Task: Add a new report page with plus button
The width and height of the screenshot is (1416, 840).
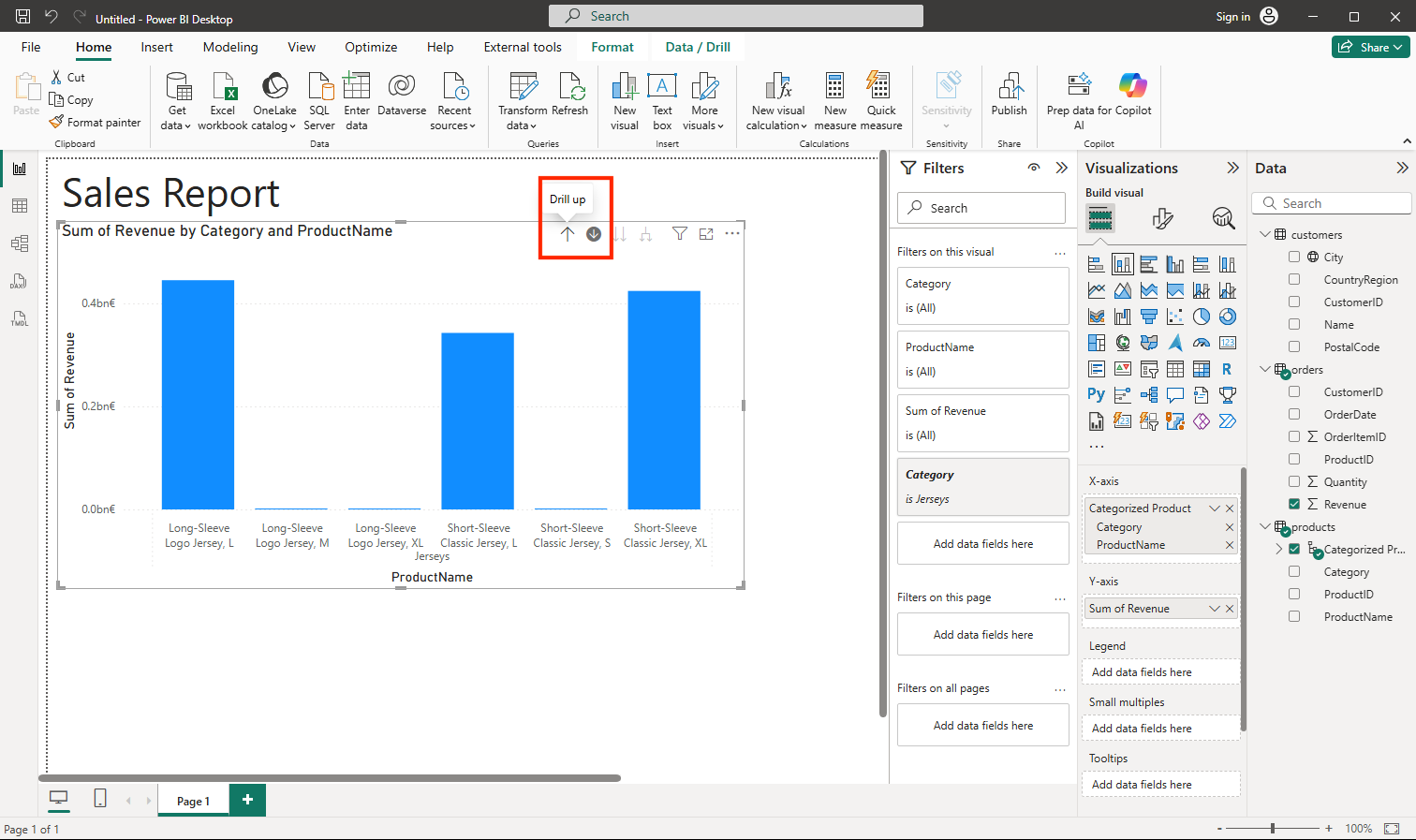Action: pos(247,800)
